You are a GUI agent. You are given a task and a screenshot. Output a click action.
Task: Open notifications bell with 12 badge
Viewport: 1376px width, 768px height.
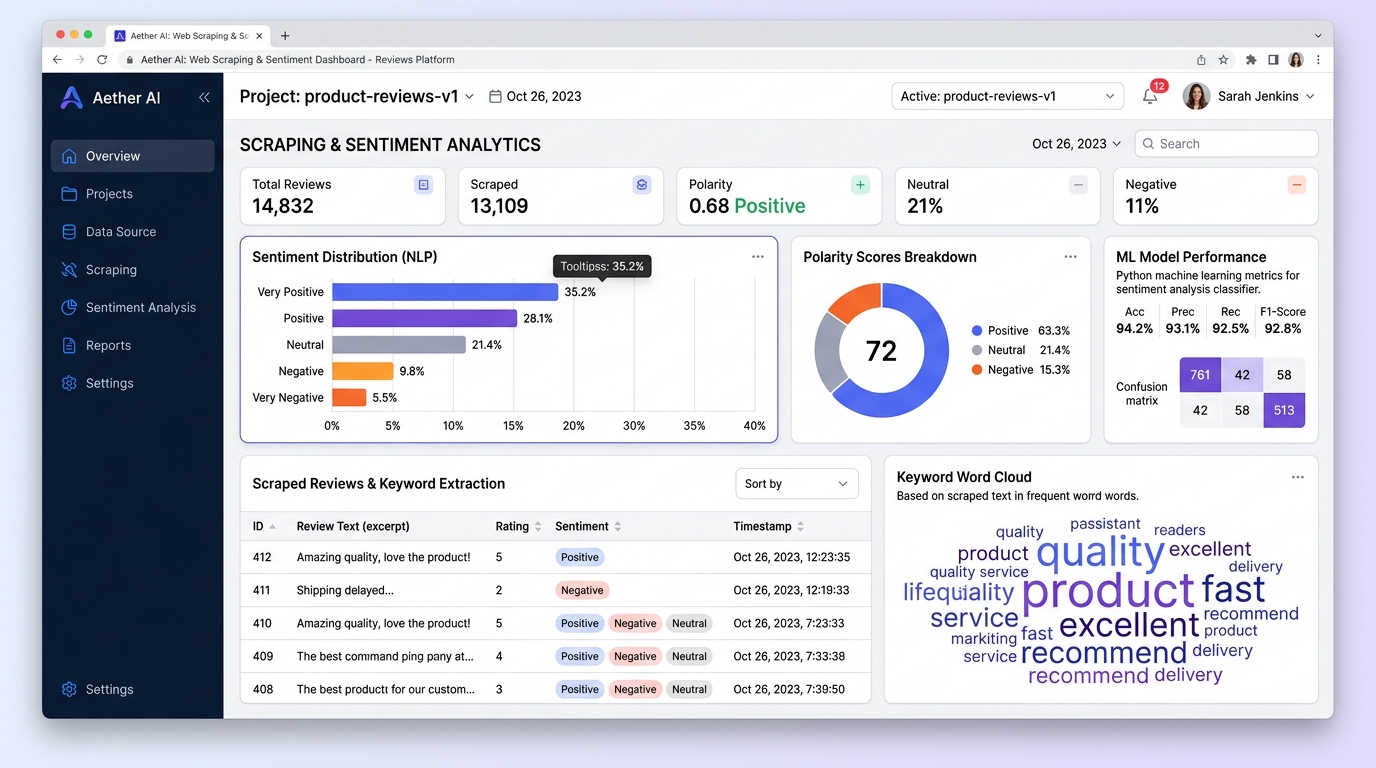1151,96
